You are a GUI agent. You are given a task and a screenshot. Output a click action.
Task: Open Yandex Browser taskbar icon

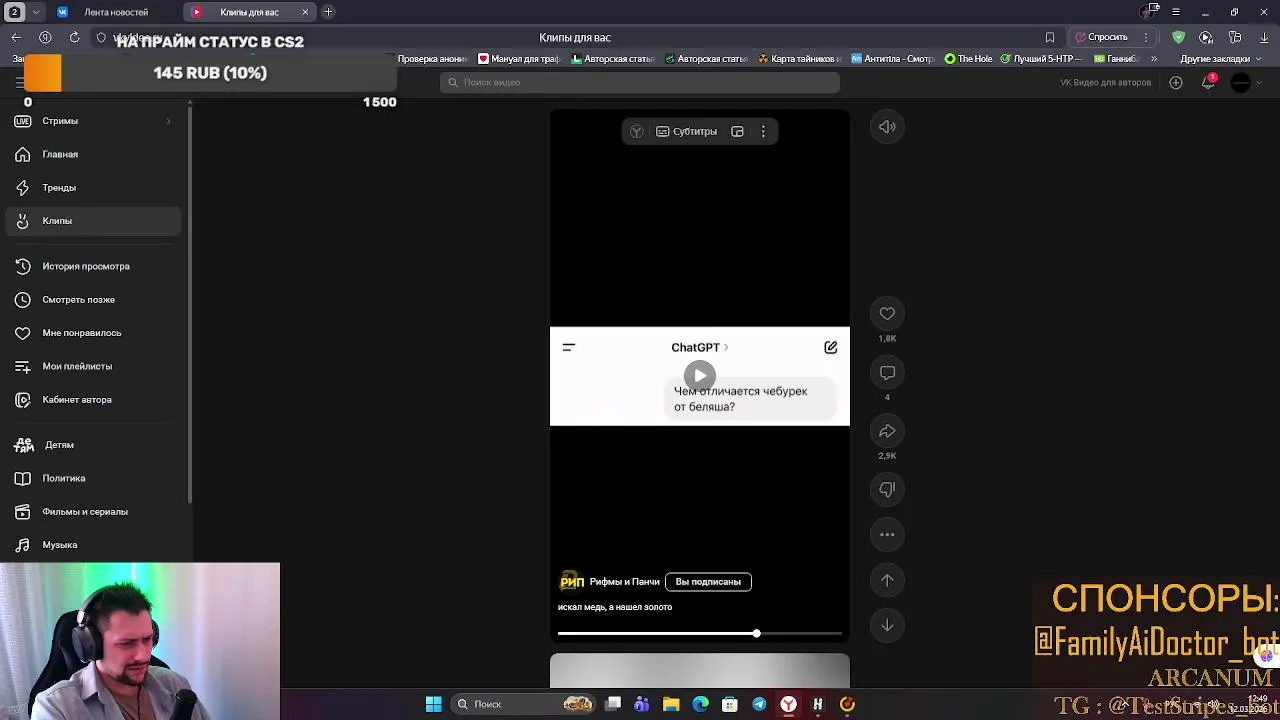(788, 704)
